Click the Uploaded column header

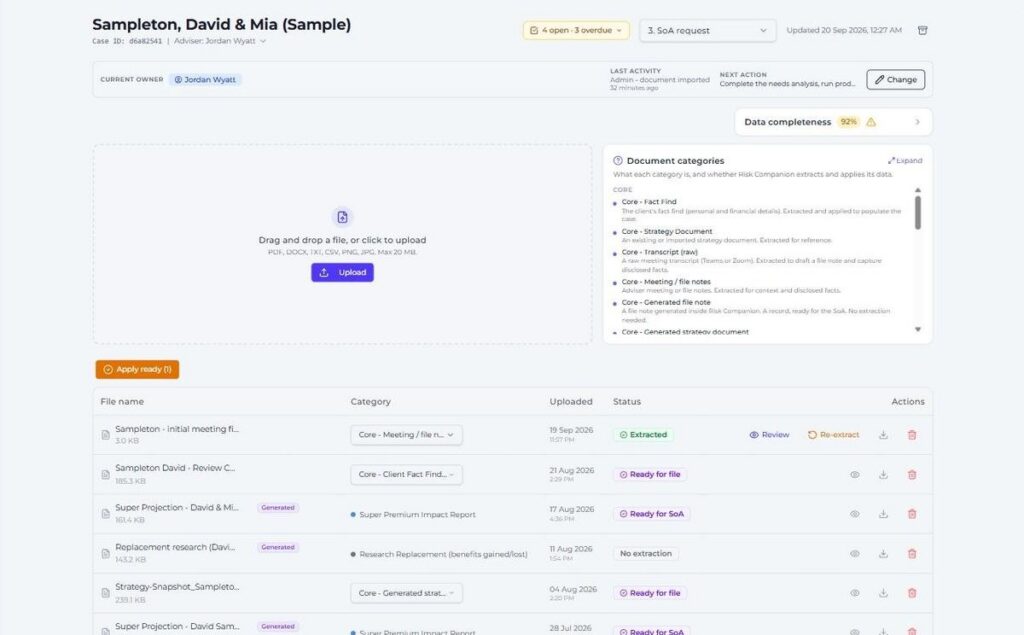571,402
